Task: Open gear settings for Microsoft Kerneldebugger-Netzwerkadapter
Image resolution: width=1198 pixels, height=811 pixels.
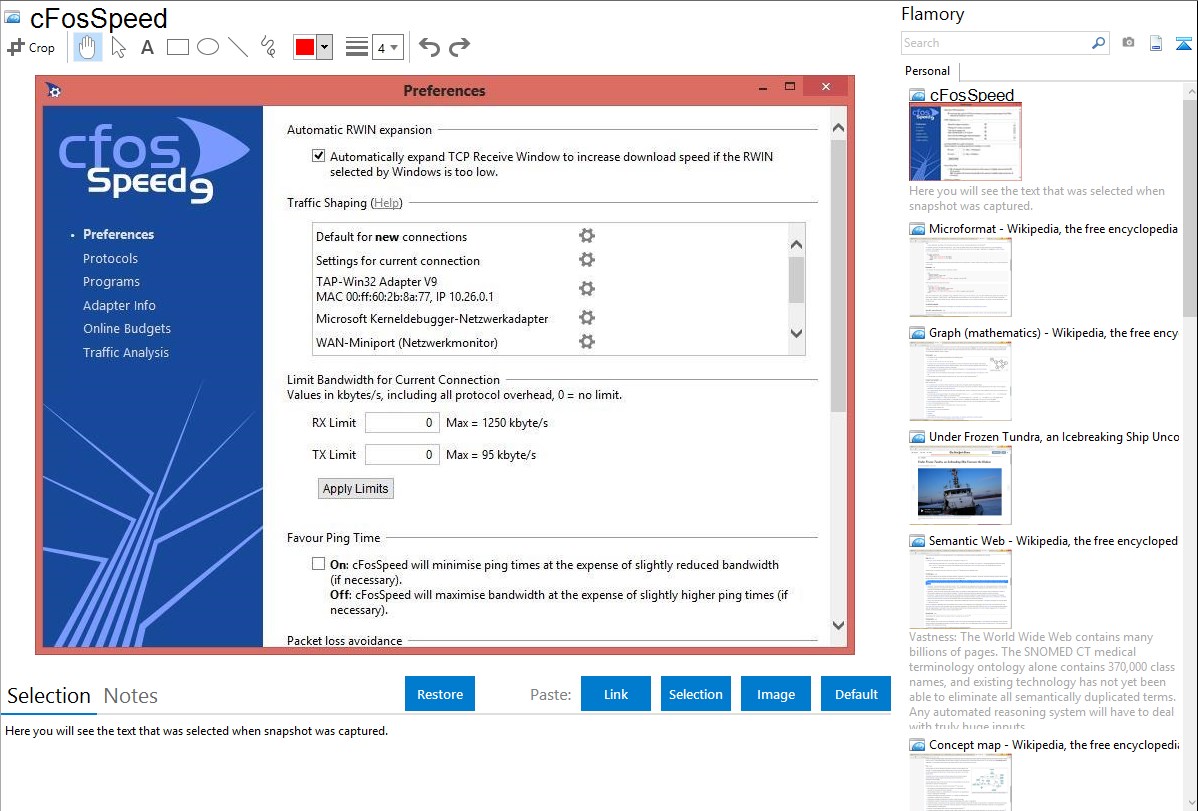Action: point(587,317)
